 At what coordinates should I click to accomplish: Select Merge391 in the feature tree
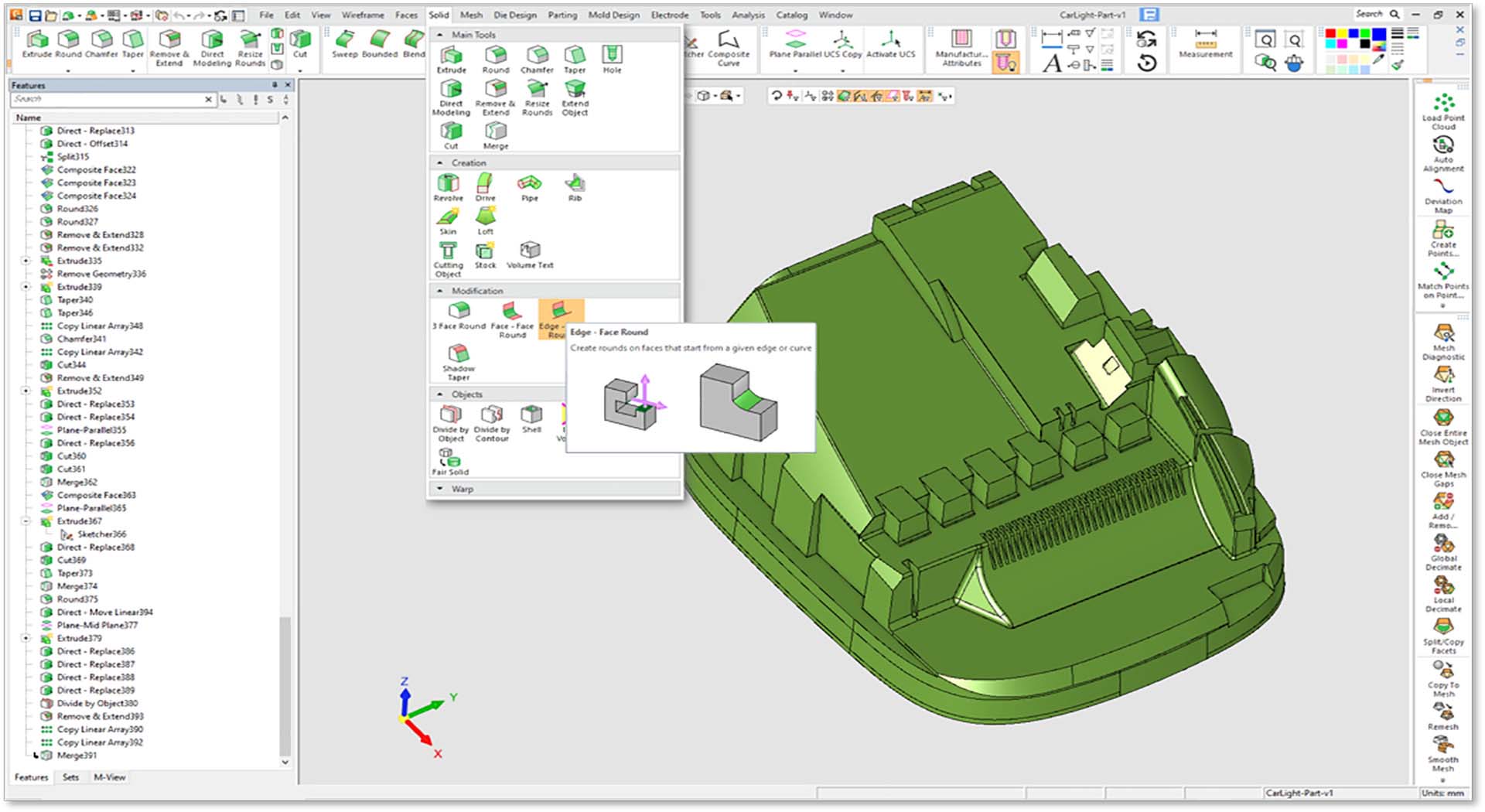[x=77, y=756]
